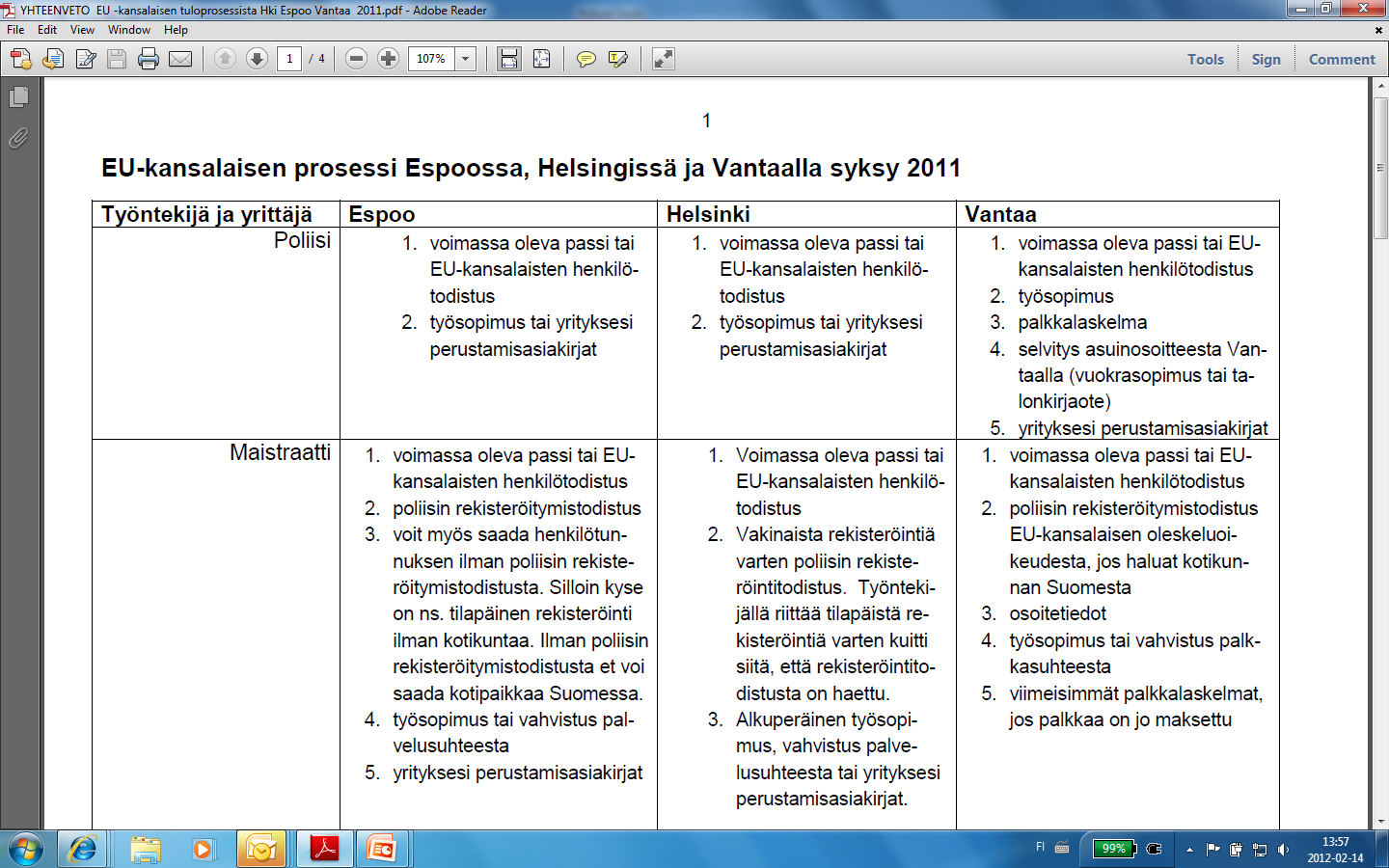Click the 'Maistraatti' row label
Image resolution: width=1389 pixels, height=868 pixels.
click(280, 452)
